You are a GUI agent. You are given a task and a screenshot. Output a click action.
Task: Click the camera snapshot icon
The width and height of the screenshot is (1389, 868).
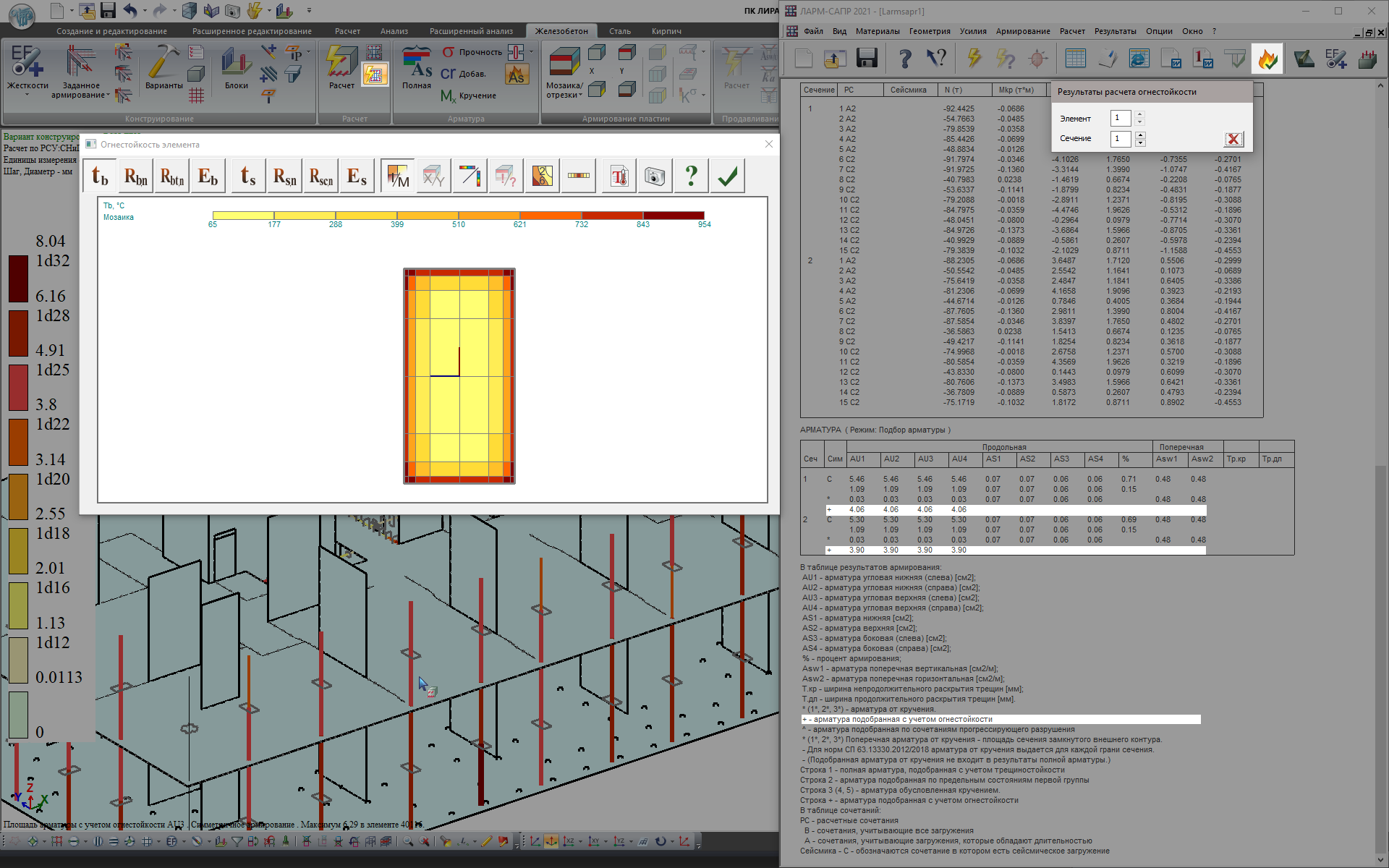(654, 176)
